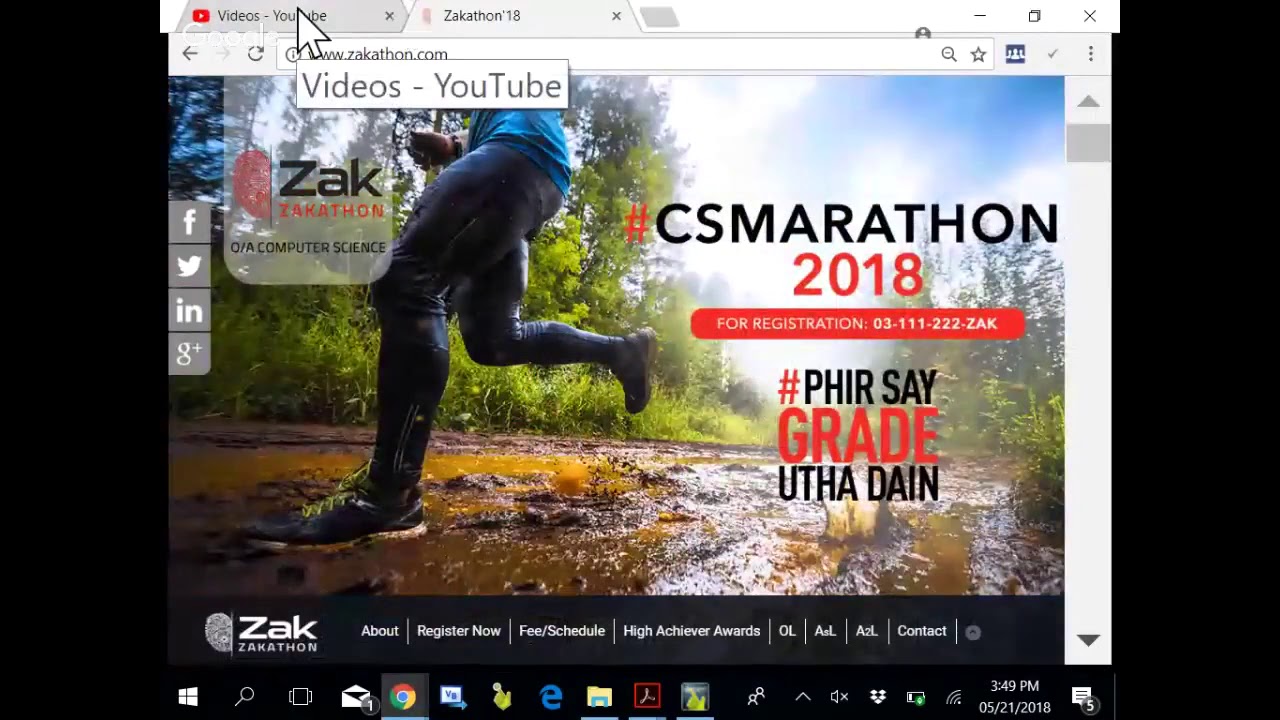
Task: Open taskbar search magnifier
Action: (244, 696)
